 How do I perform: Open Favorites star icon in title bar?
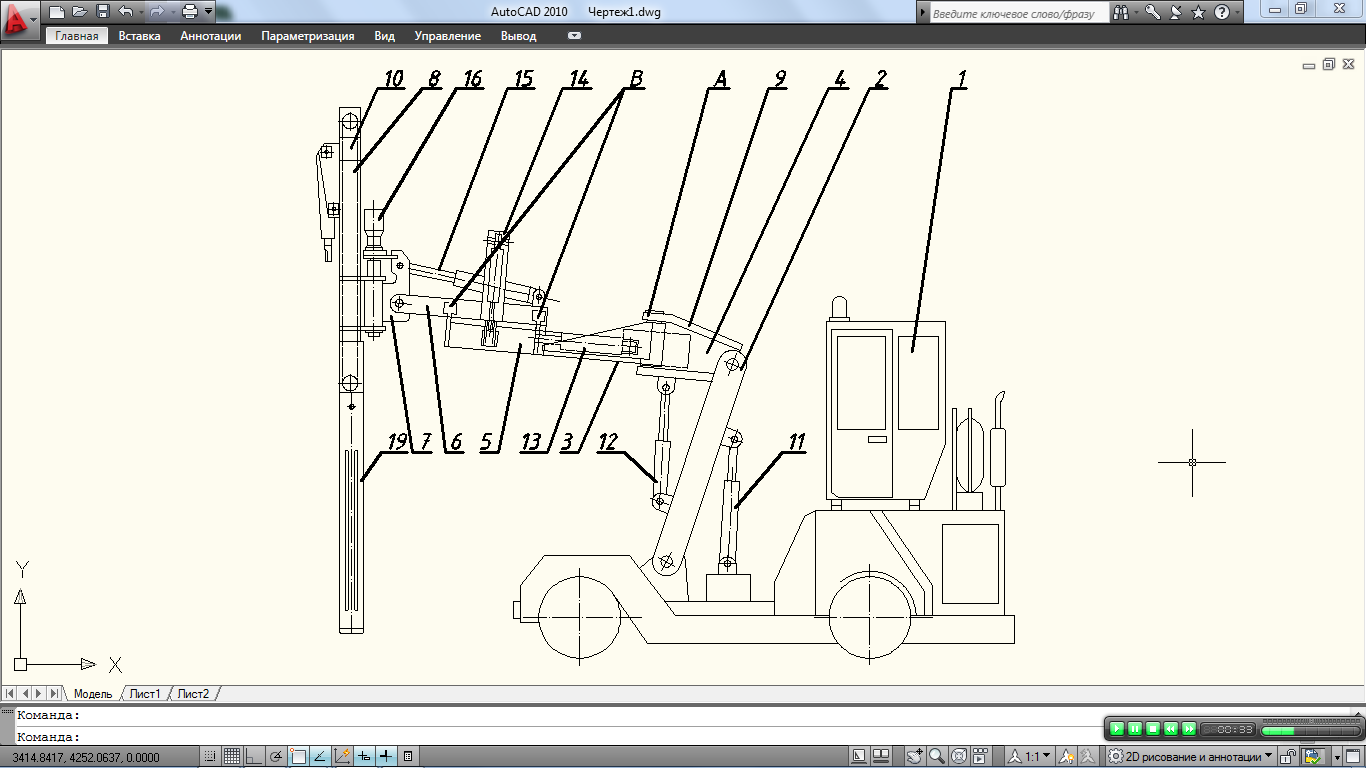(1199, 13)
